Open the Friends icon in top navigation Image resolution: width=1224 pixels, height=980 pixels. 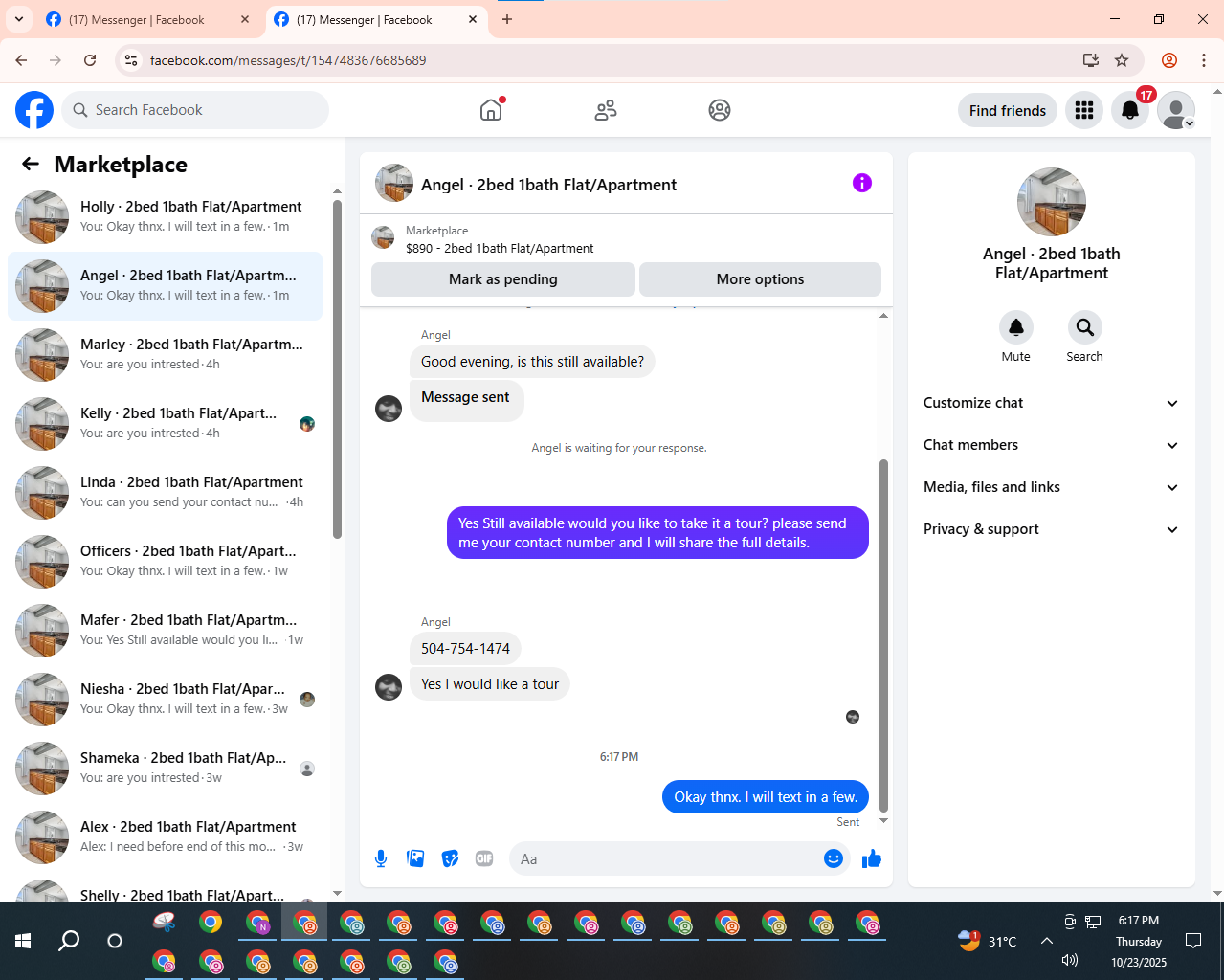(x=606, y=110)
